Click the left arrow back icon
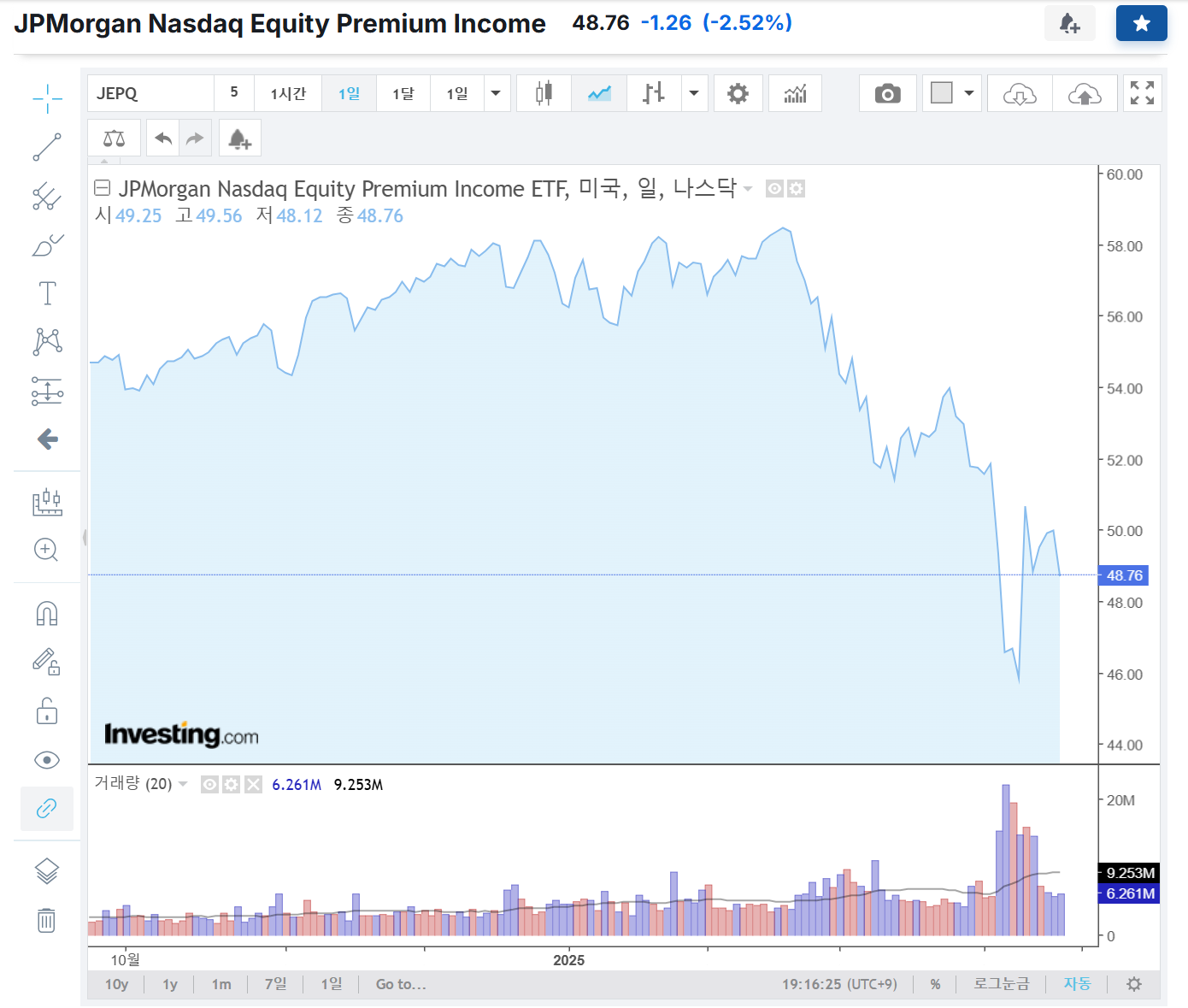Viewport: 1188px width, 1008px height. click(x=47, y=439)
